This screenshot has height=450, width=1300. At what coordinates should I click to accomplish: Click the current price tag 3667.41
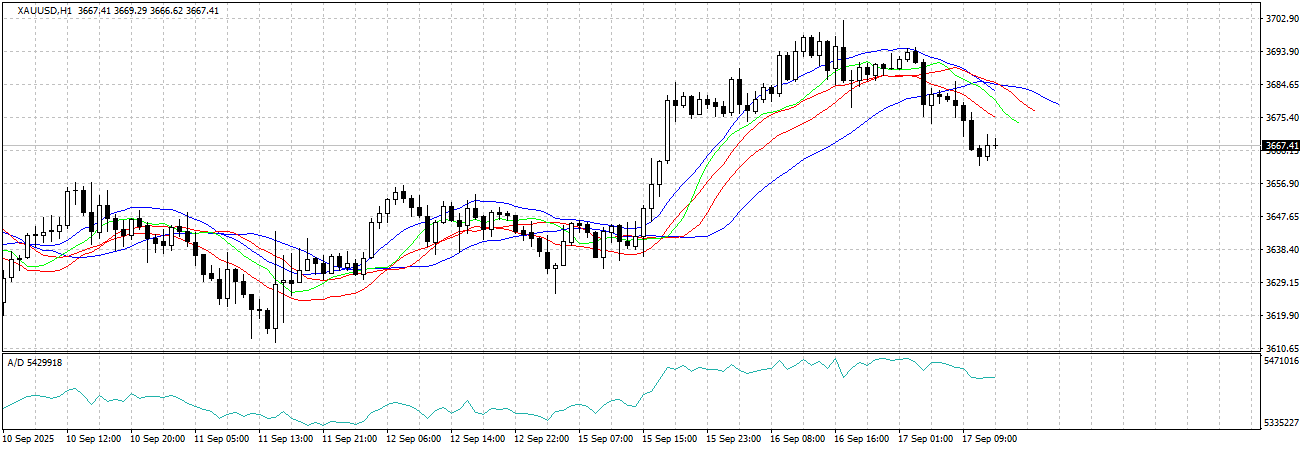tap(1279, 146)
